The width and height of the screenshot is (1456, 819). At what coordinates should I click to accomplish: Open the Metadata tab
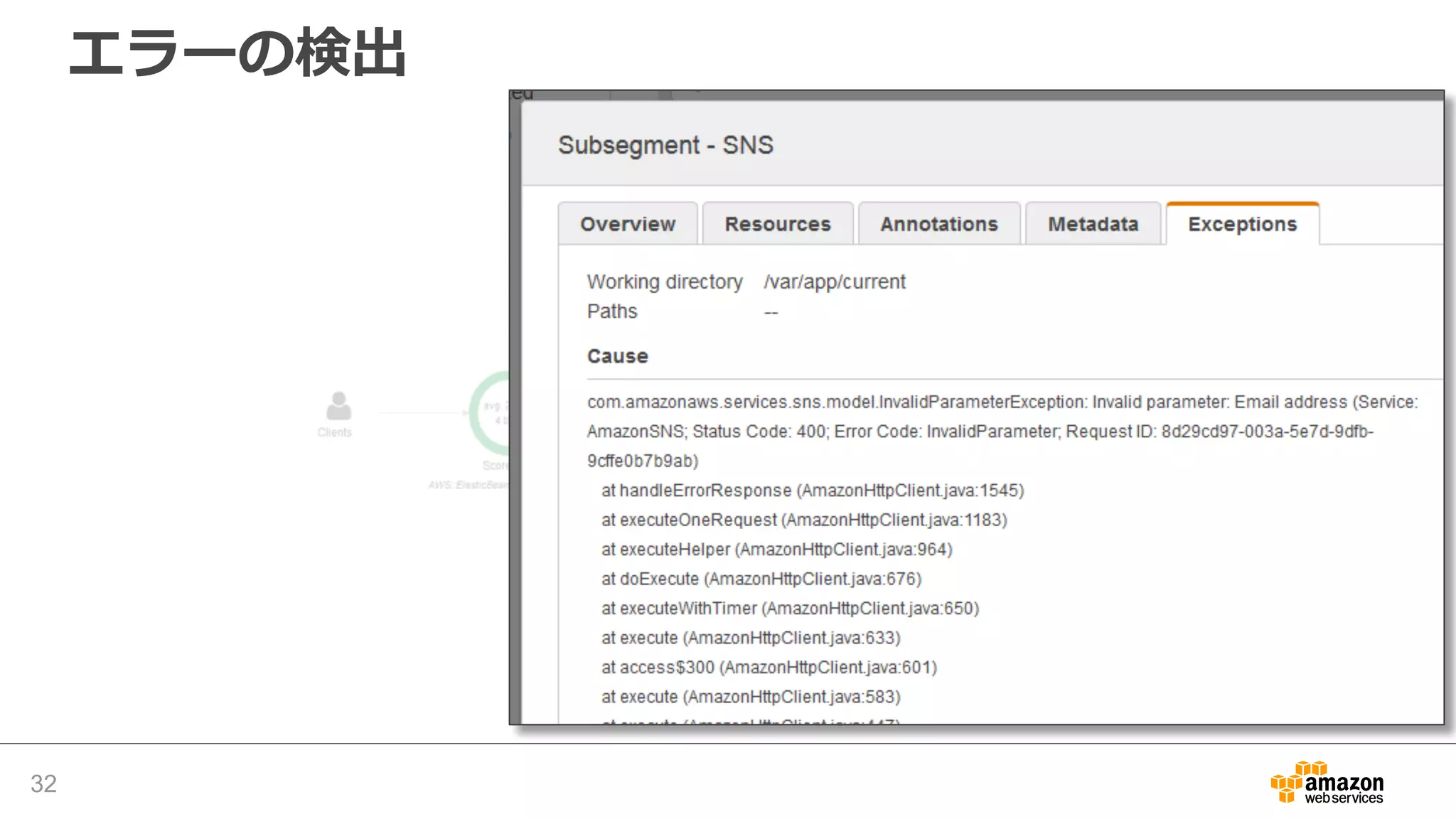coord(1093,224)
